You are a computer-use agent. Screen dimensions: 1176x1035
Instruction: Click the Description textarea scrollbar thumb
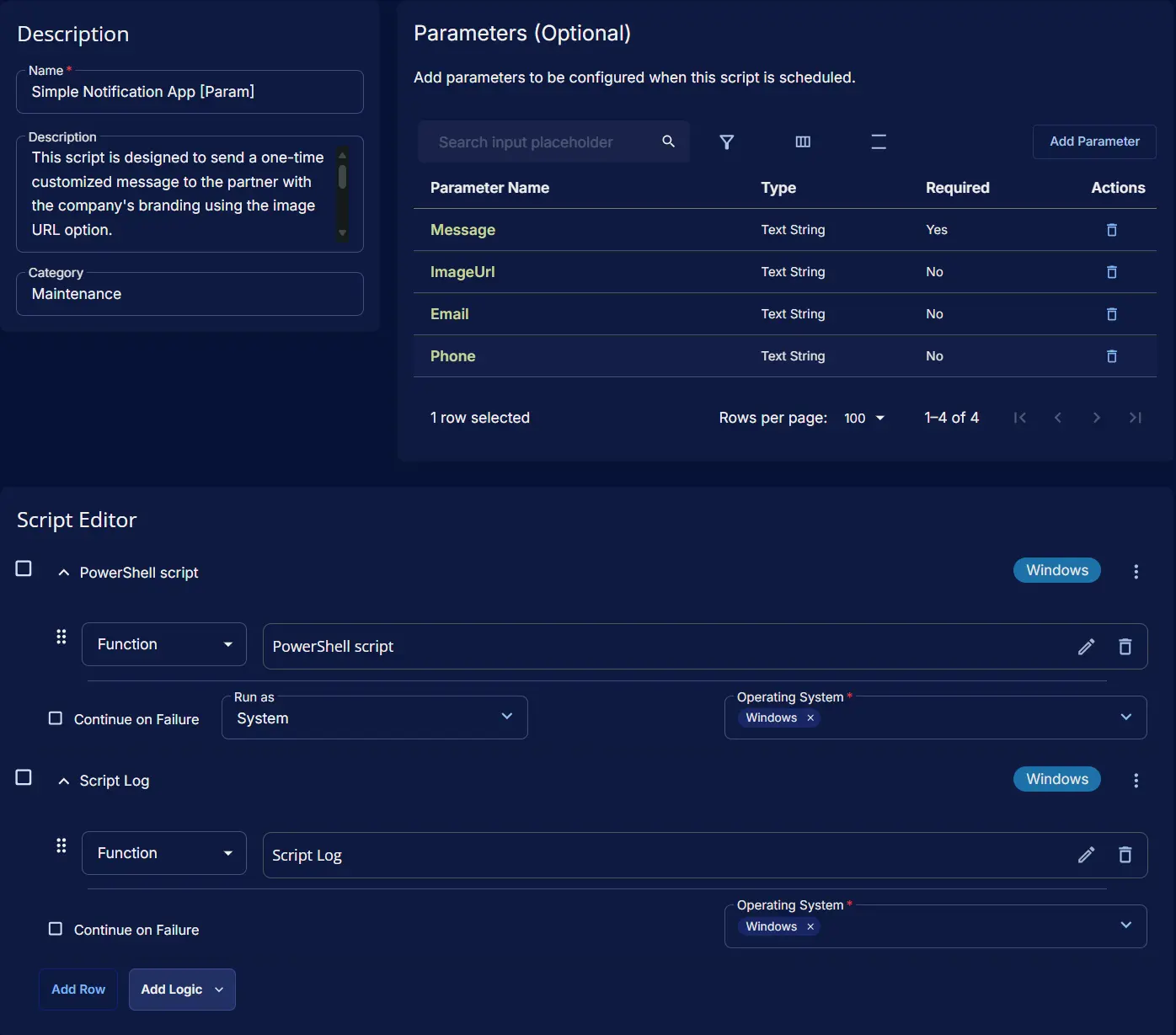(x=342, y=177)
